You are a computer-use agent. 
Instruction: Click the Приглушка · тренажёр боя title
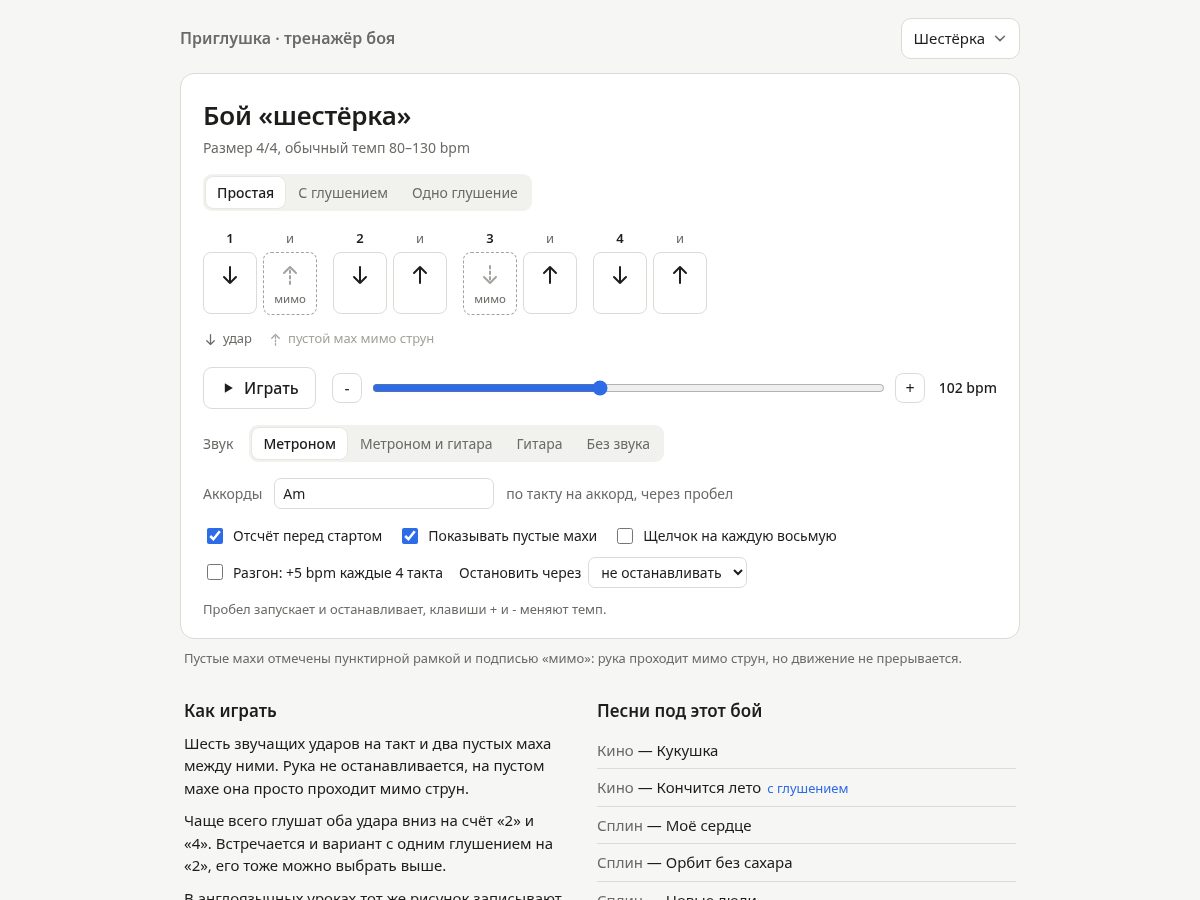(287, 39)
